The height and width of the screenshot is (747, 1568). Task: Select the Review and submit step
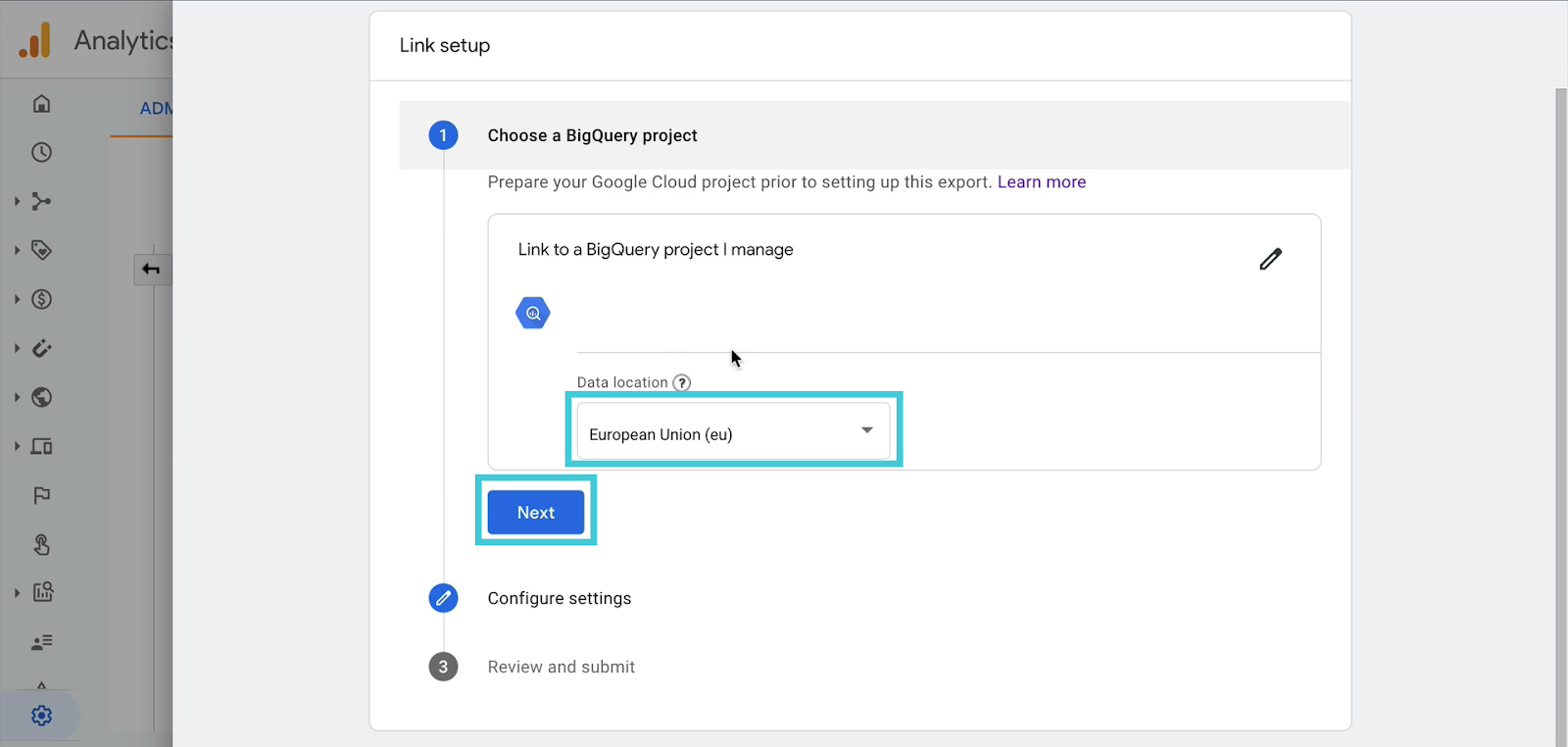(561, 667)
